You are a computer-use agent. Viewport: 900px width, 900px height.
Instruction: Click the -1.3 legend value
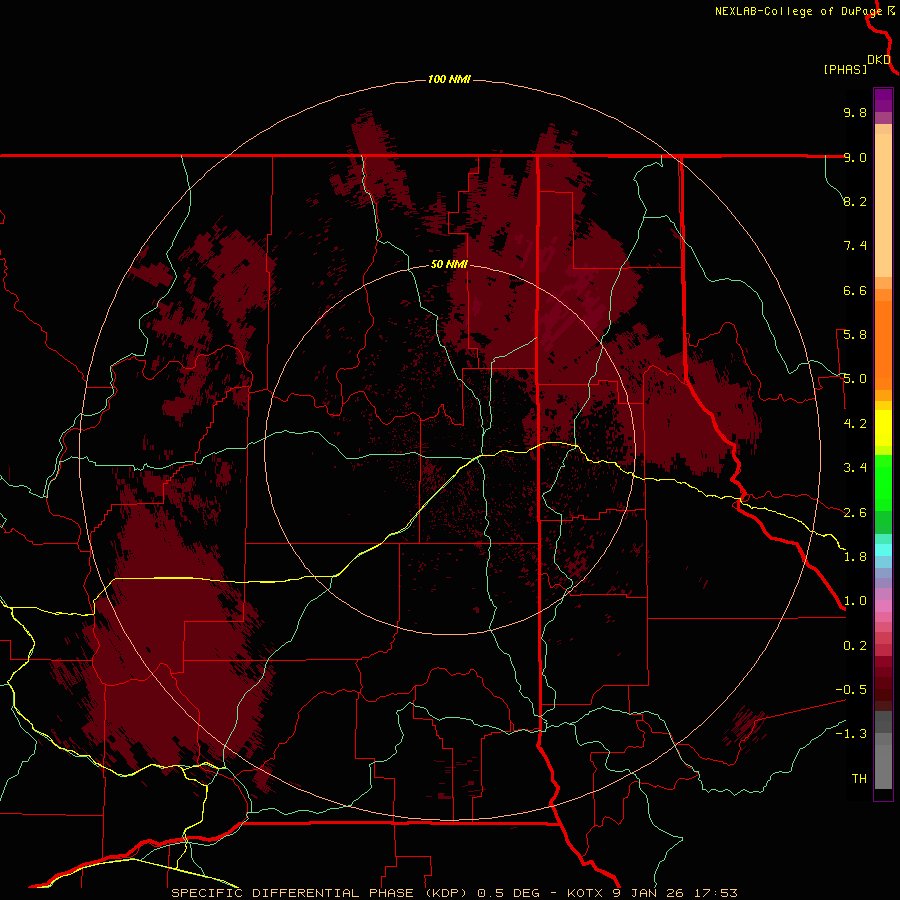(x=851, y=734)
